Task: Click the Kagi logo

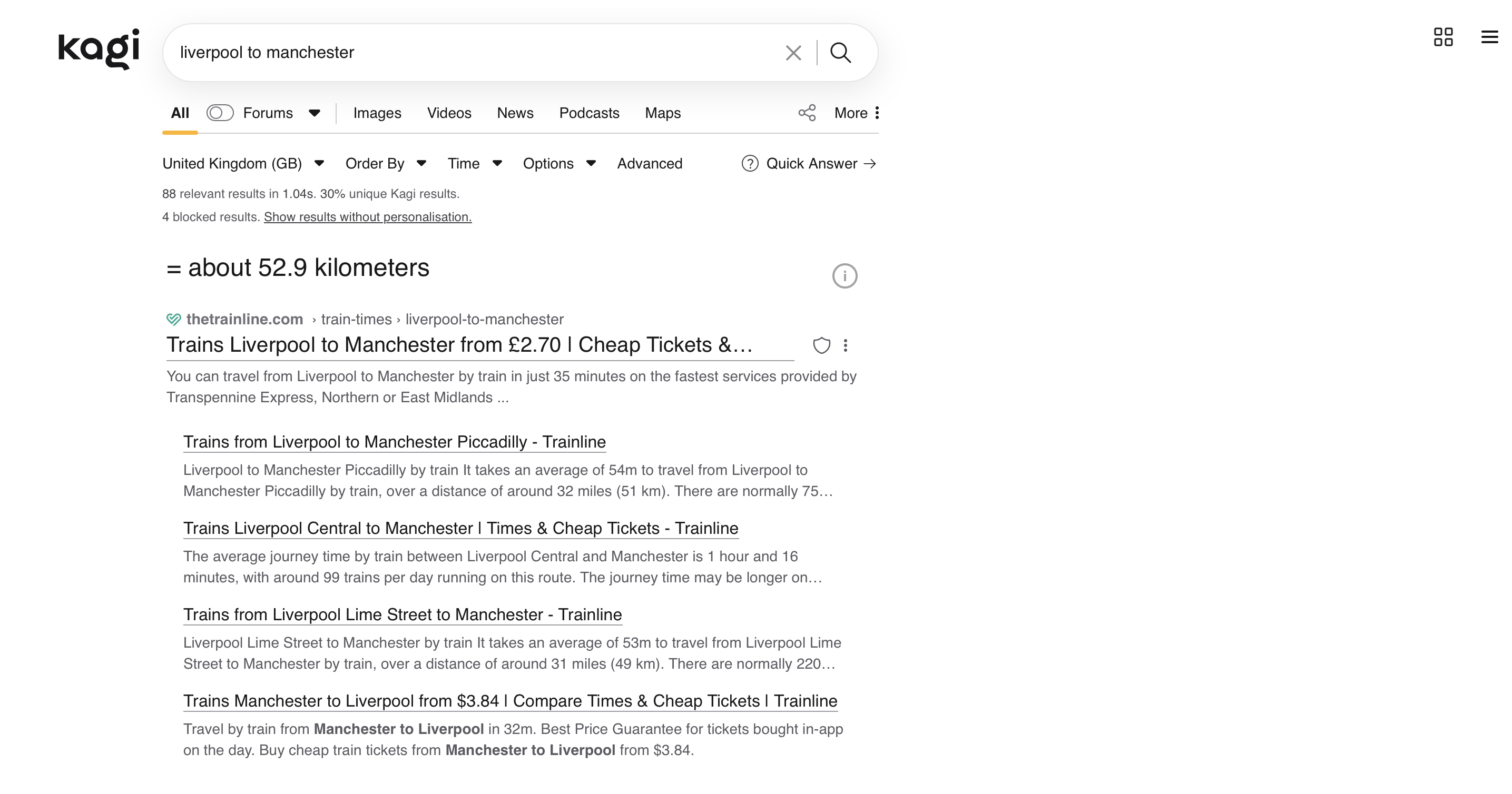Action: point(99,49)
